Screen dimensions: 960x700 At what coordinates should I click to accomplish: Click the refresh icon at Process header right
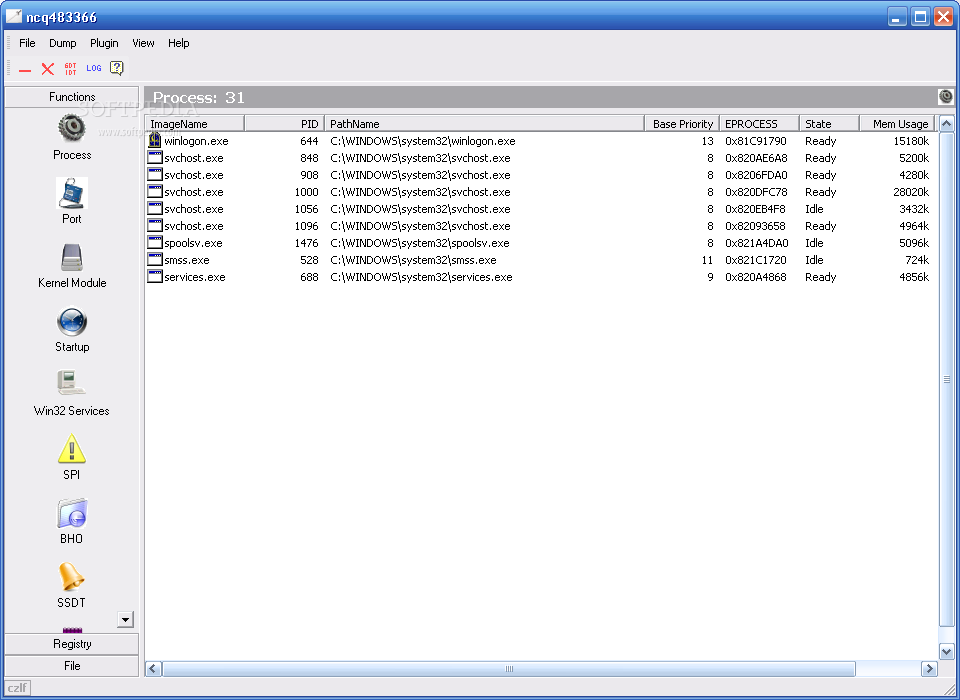945,97
